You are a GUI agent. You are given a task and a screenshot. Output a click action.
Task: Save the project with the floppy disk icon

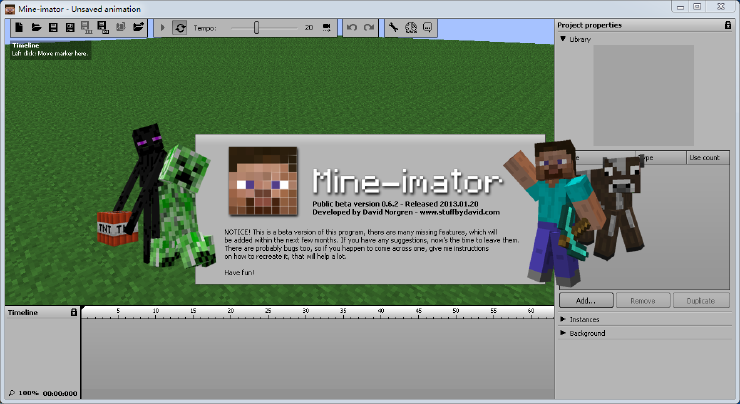click(x=53, y=27)
